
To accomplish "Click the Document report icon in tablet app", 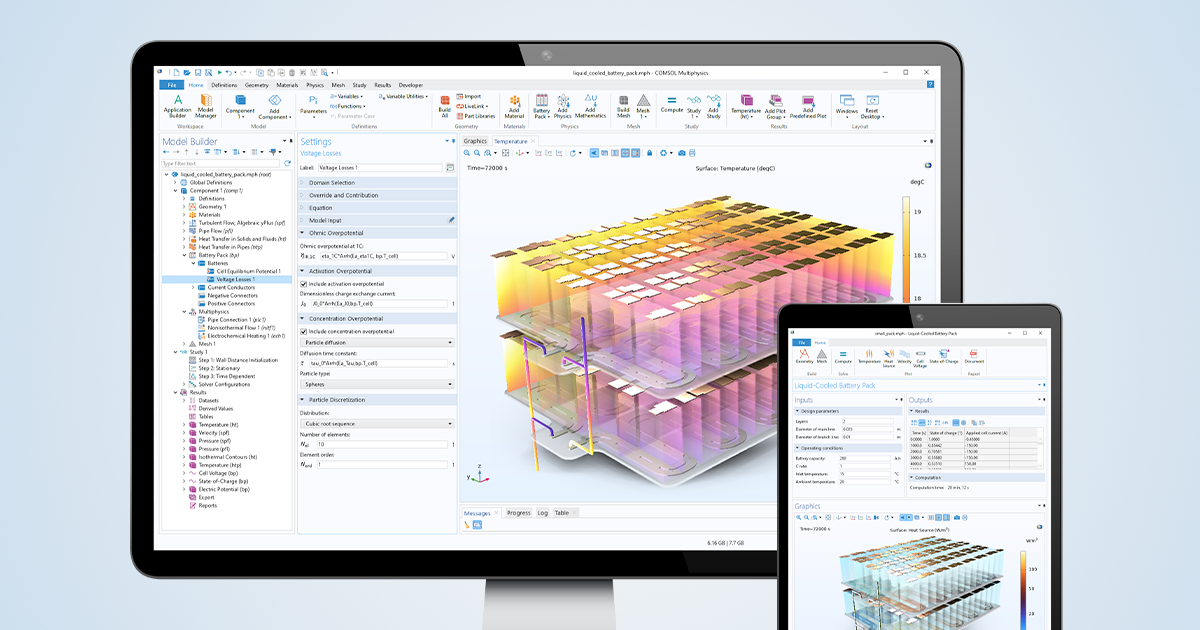I will (x=974, y=356).
